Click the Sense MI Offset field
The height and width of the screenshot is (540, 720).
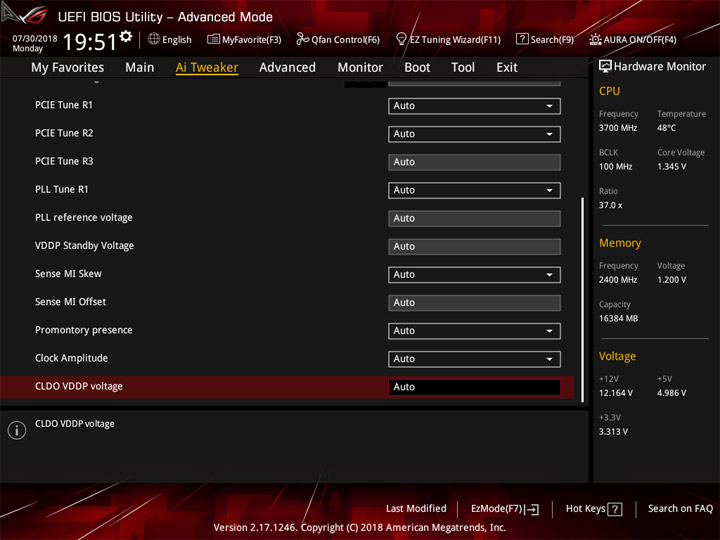(474, 303)
